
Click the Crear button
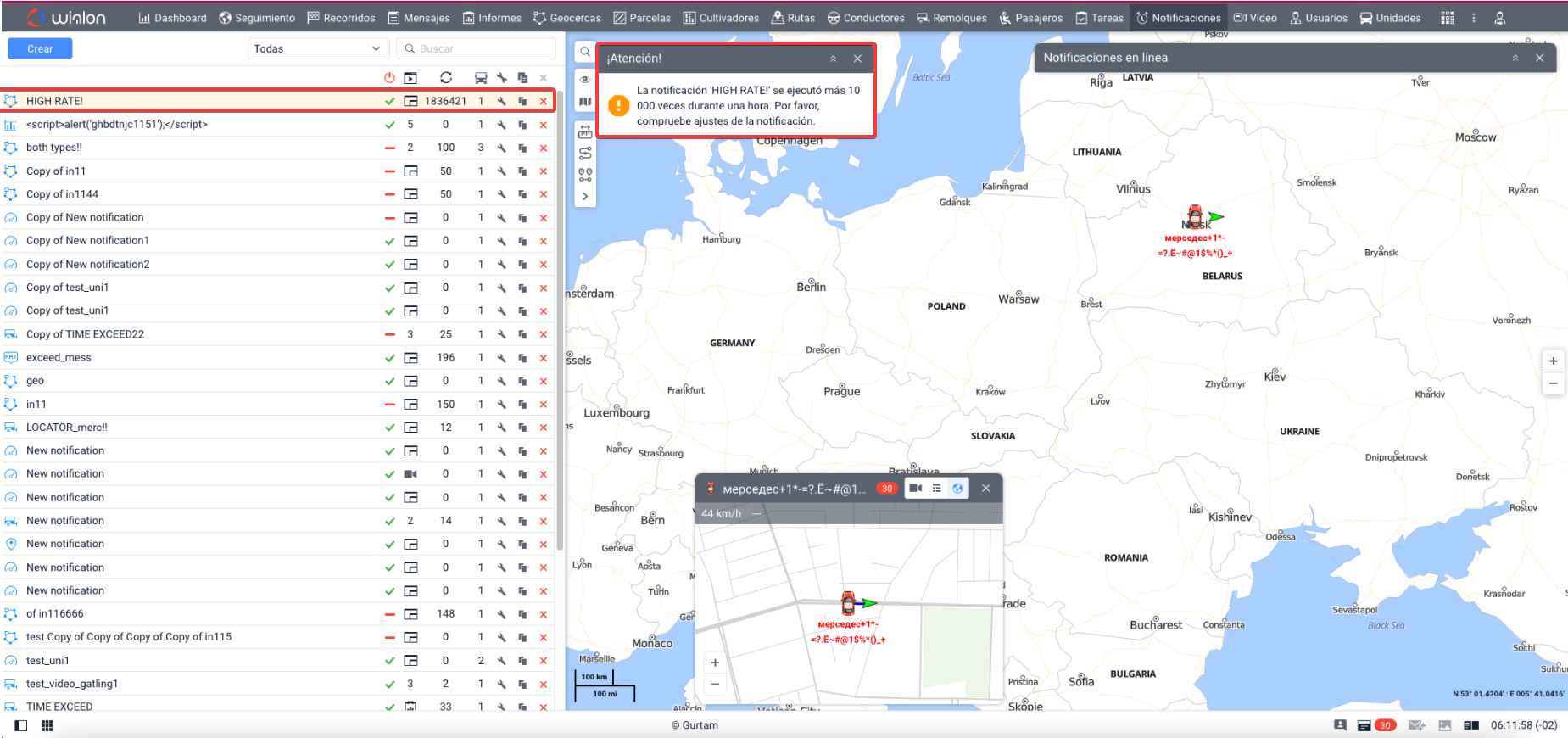pyautogui.click(x=40, y=49)
